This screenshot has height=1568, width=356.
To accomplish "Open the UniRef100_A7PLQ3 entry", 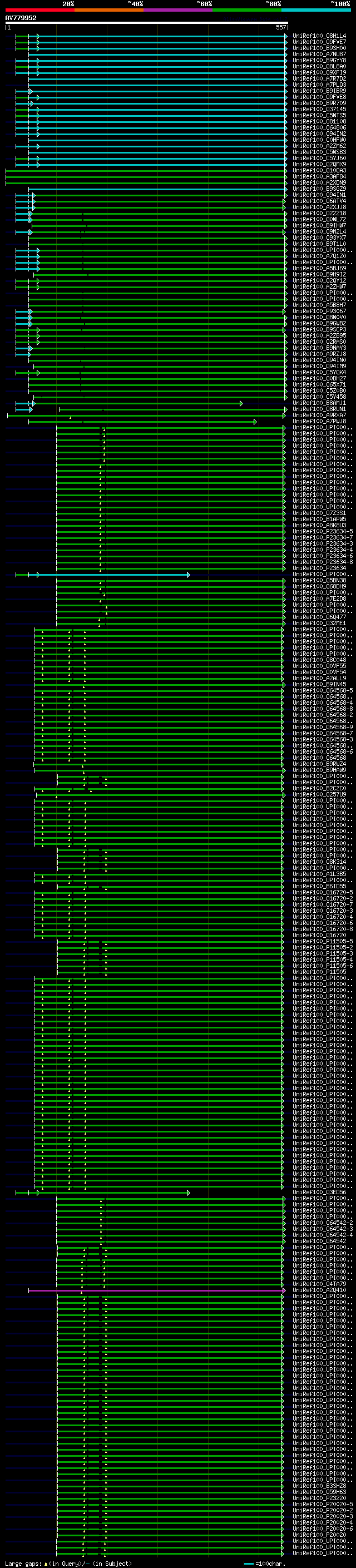I will (x=319, y=85).
